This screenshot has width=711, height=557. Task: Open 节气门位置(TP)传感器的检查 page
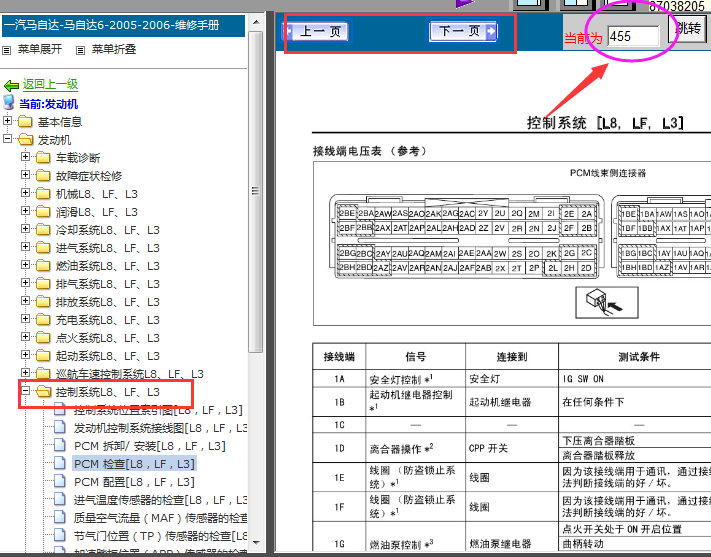(x=160, y=536)
